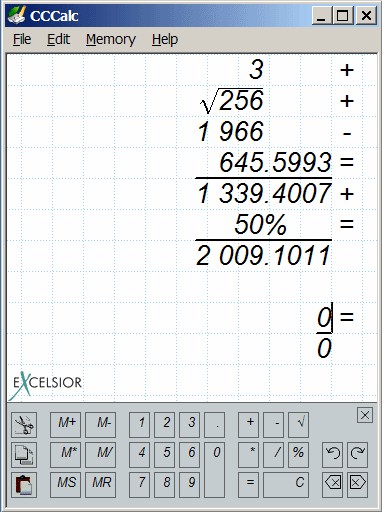Click the percent button
382x512 pixels.
coord(298,455)
